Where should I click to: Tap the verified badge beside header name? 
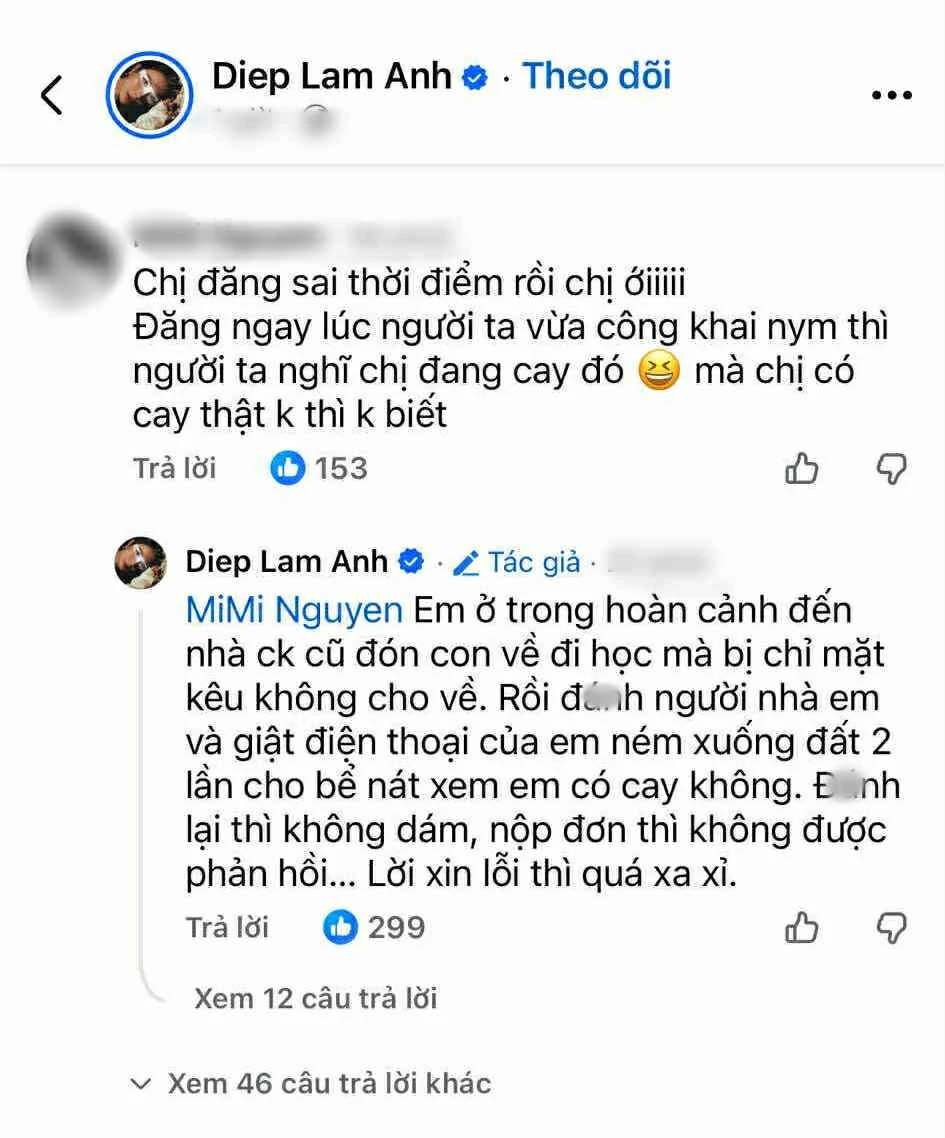475,77
